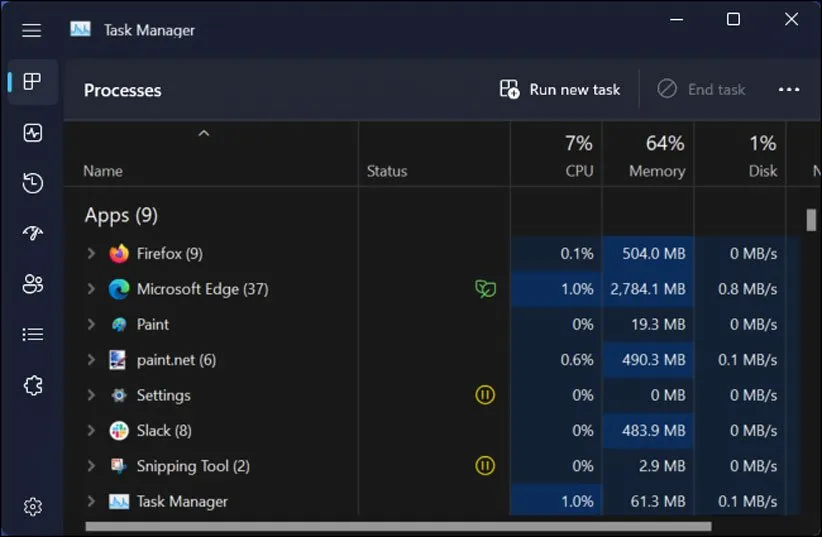Open App history from sidebar
822x537 pixels.
[32, 183]
